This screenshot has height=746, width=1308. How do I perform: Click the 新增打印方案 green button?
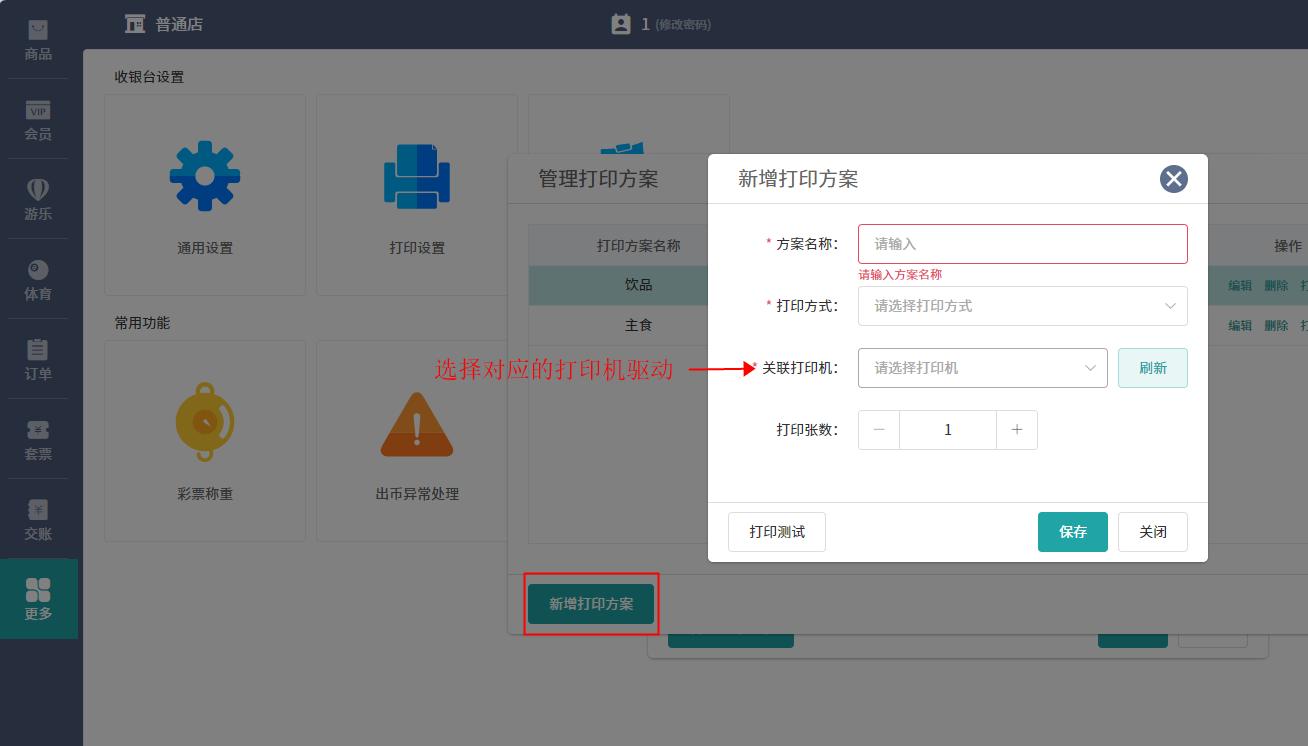tap(591, 604)
